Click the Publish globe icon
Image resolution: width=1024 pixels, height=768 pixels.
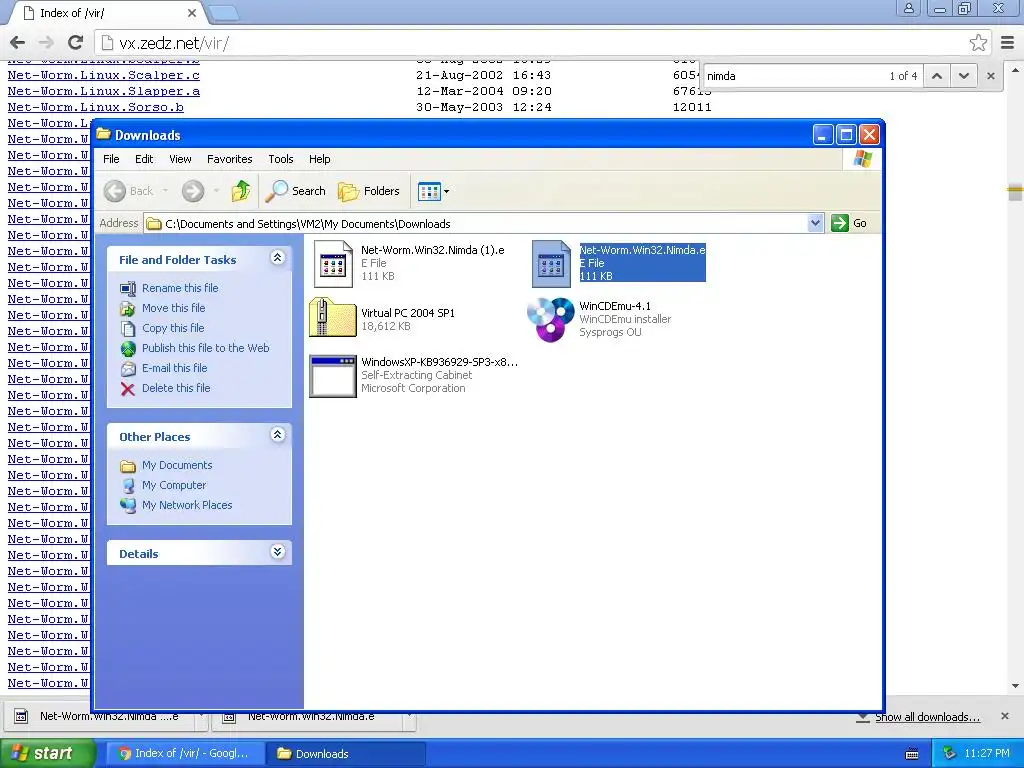coord(128,349)
